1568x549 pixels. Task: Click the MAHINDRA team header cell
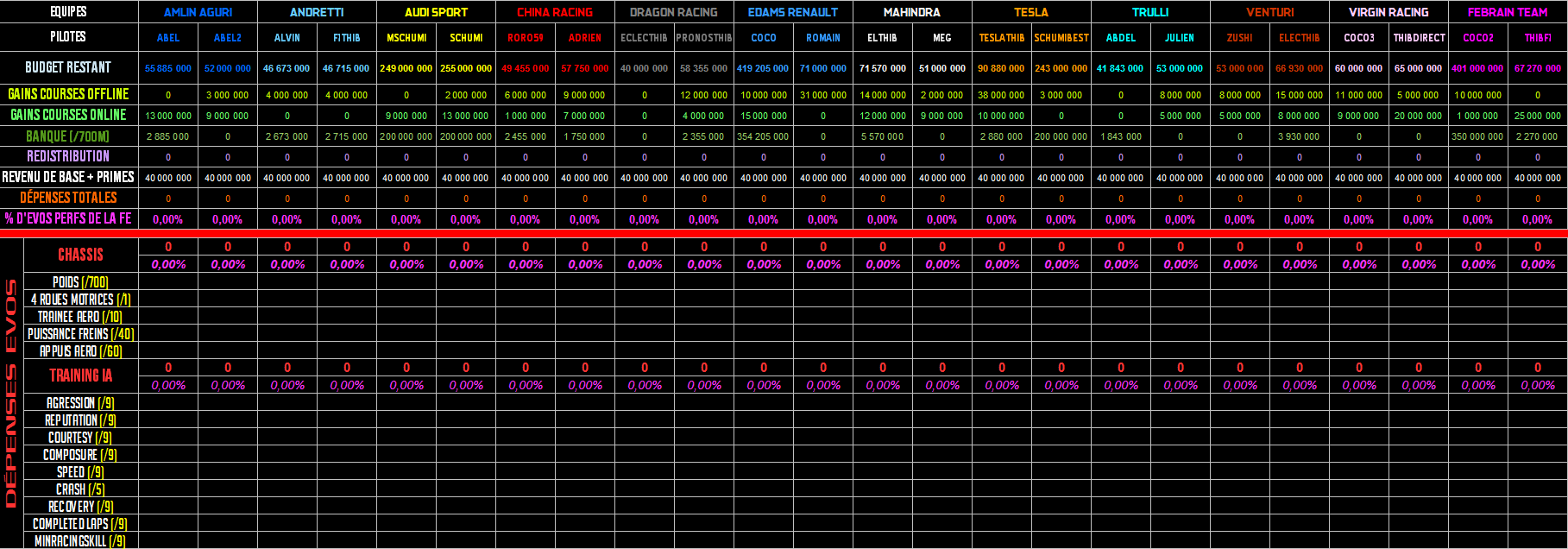[912, 12]
